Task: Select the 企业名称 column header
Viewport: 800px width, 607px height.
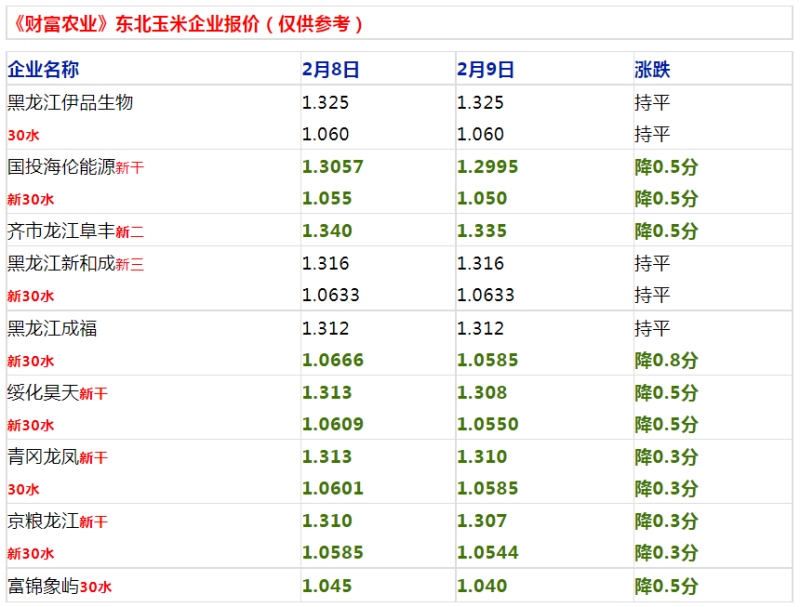Action: [x=43, y=69]
